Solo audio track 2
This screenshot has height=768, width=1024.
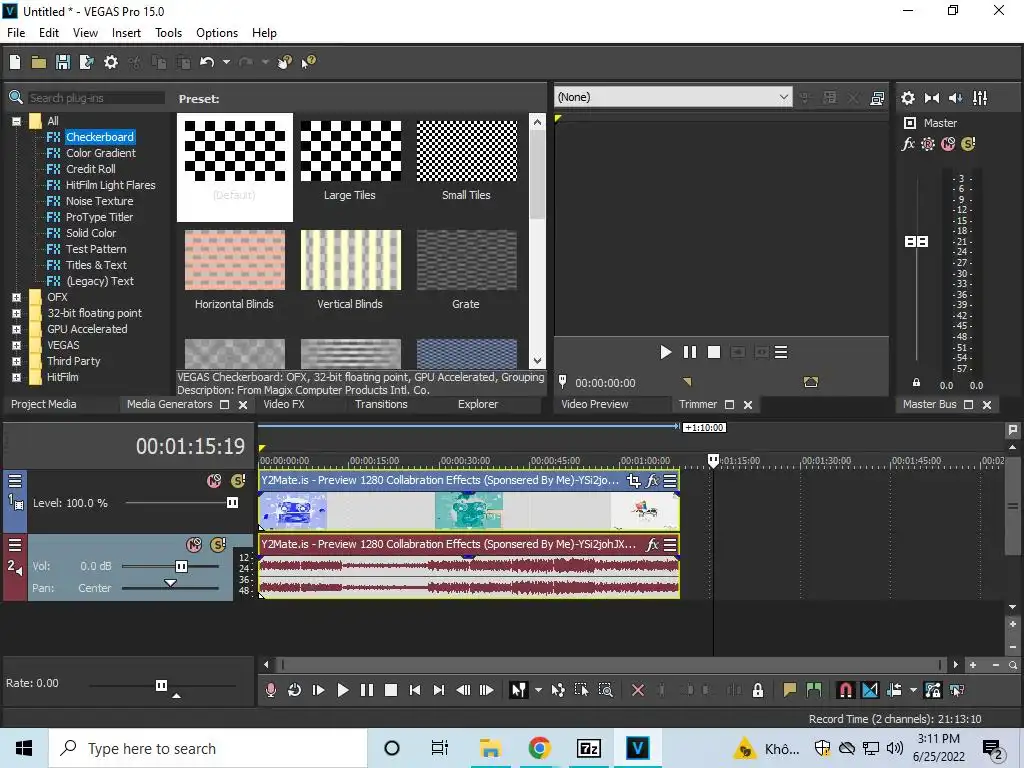(x=217, y=545)
